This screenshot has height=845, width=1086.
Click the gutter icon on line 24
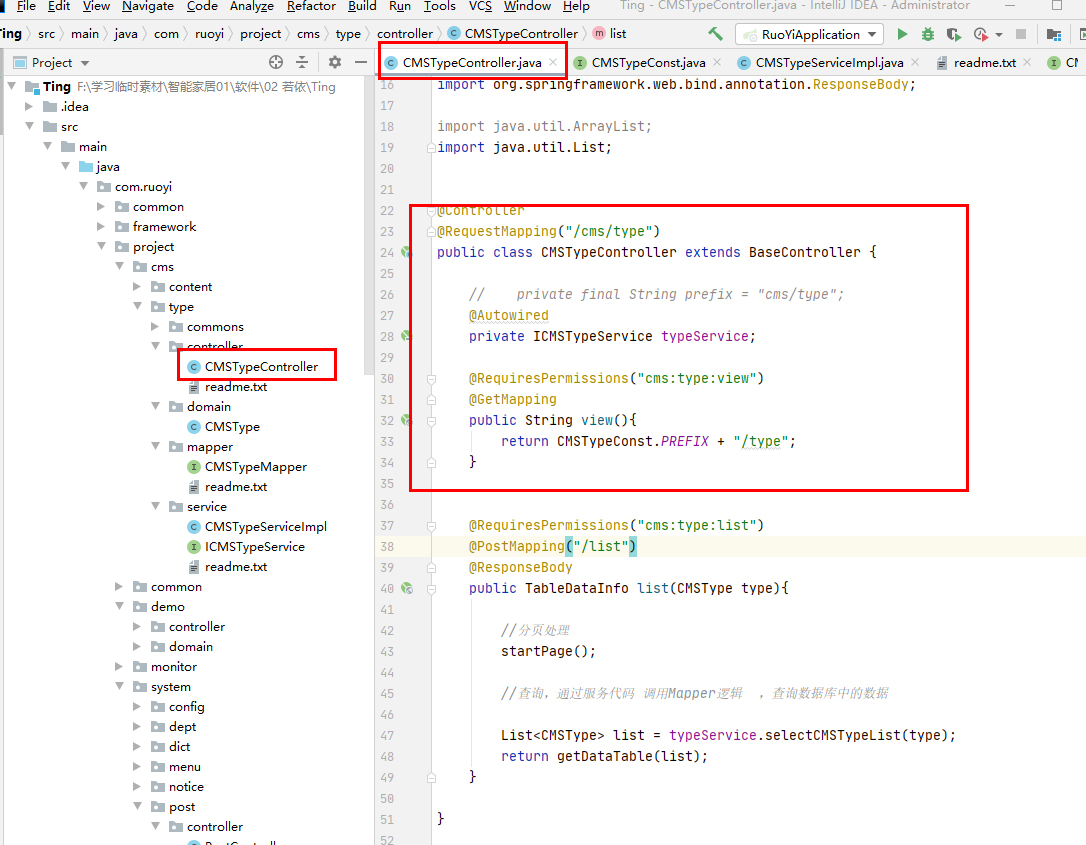coord(407,253)
